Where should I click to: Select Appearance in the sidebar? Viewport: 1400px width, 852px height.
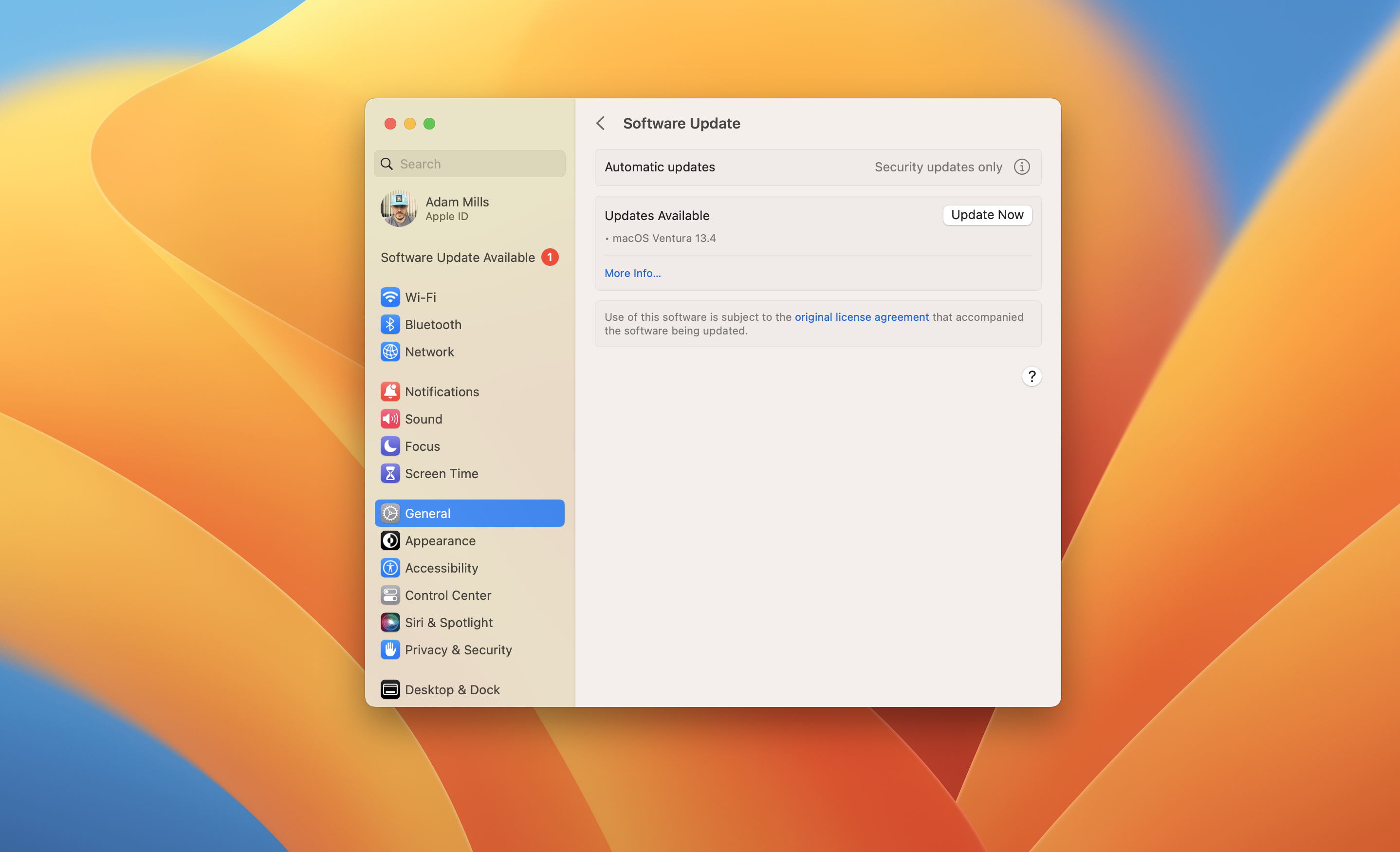(440, 540)
